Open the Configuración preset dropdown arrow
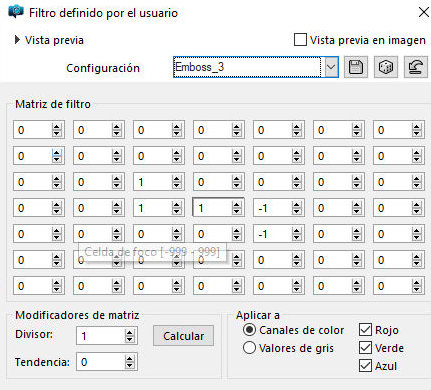Viewport: 431px width, 390px height. tap(331, 67)
